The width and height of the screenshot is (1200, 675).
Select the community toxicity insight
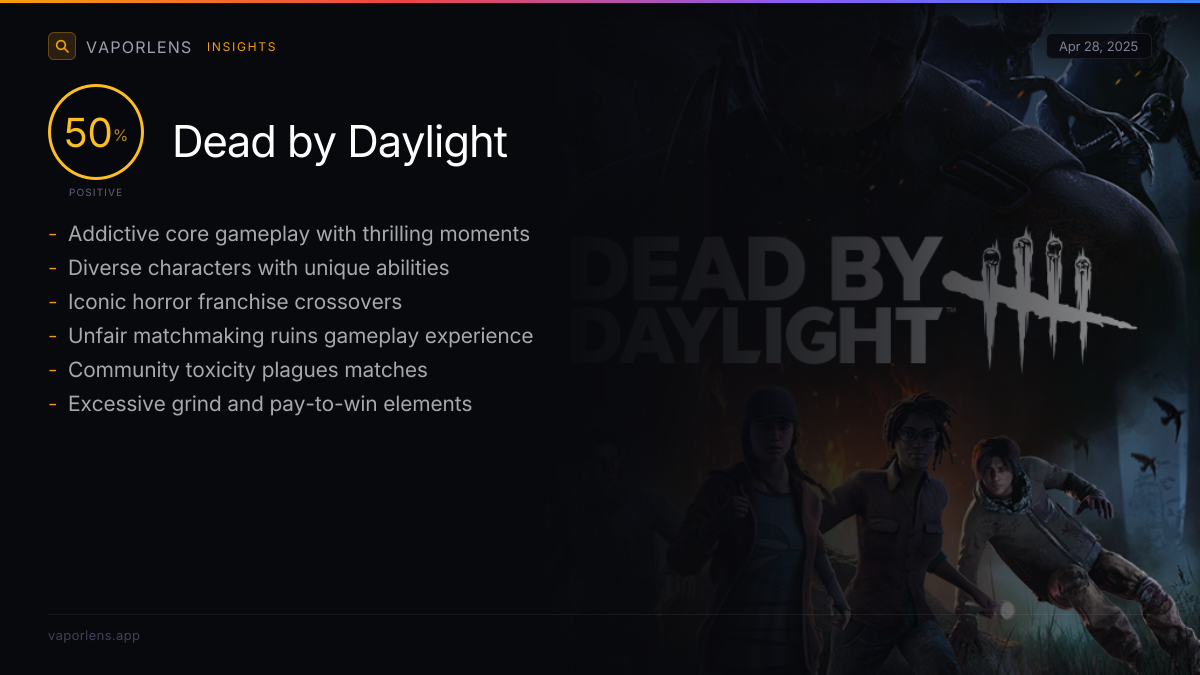click(247, 370)
